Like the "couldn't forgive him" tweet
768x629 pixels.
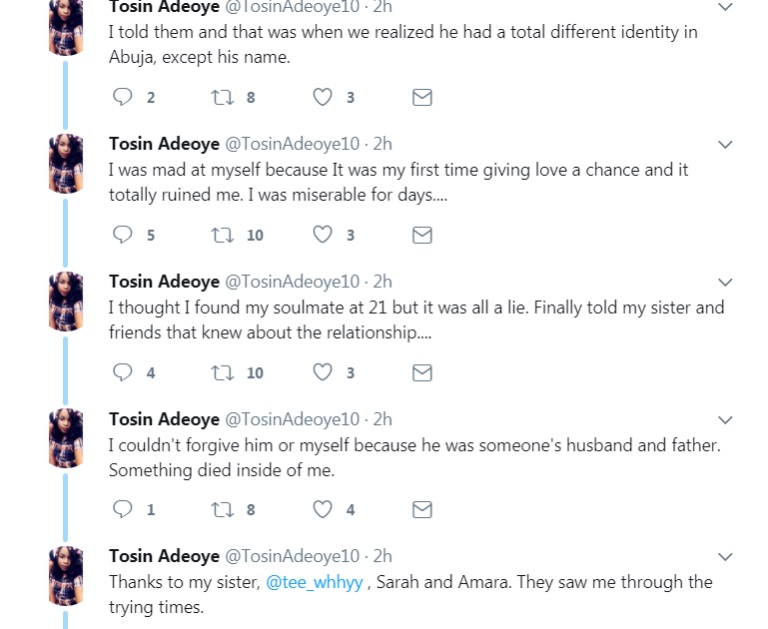tap(322, 510)
